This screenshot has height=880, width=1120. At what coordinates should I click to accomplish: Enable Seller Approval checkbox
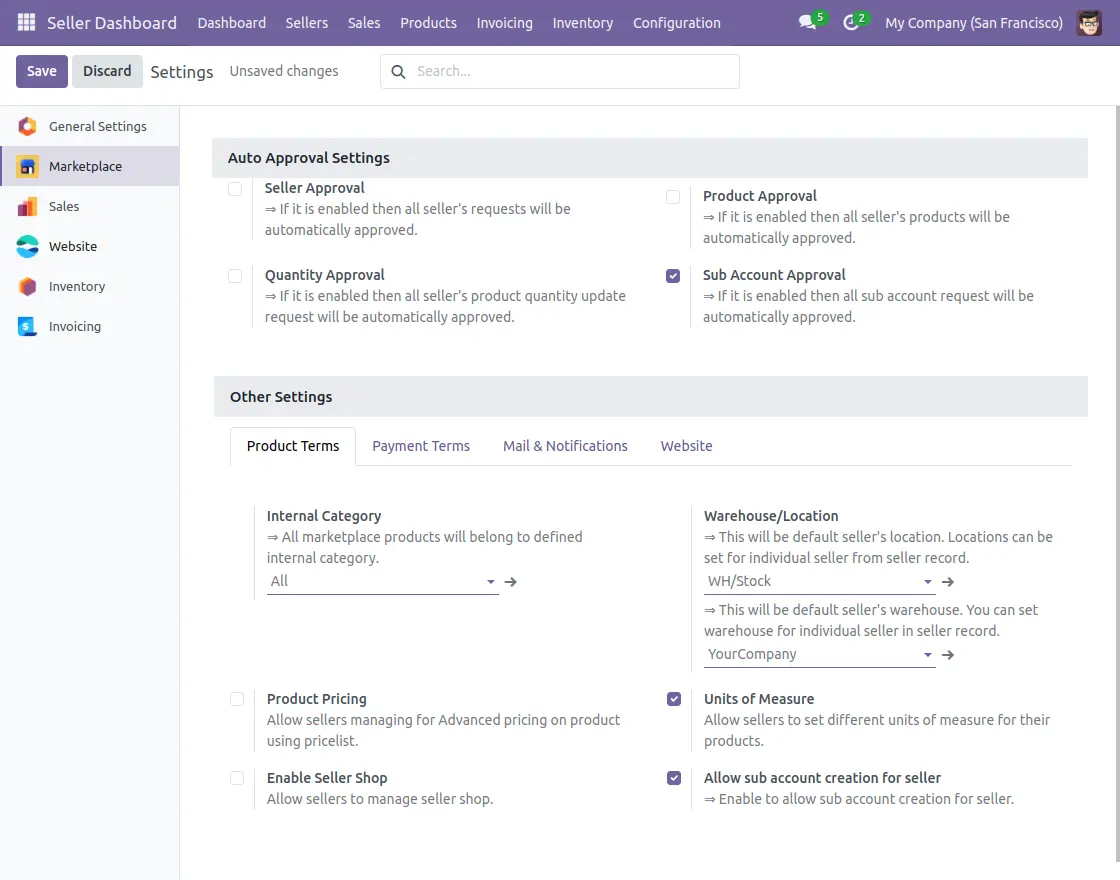(235, 189)
